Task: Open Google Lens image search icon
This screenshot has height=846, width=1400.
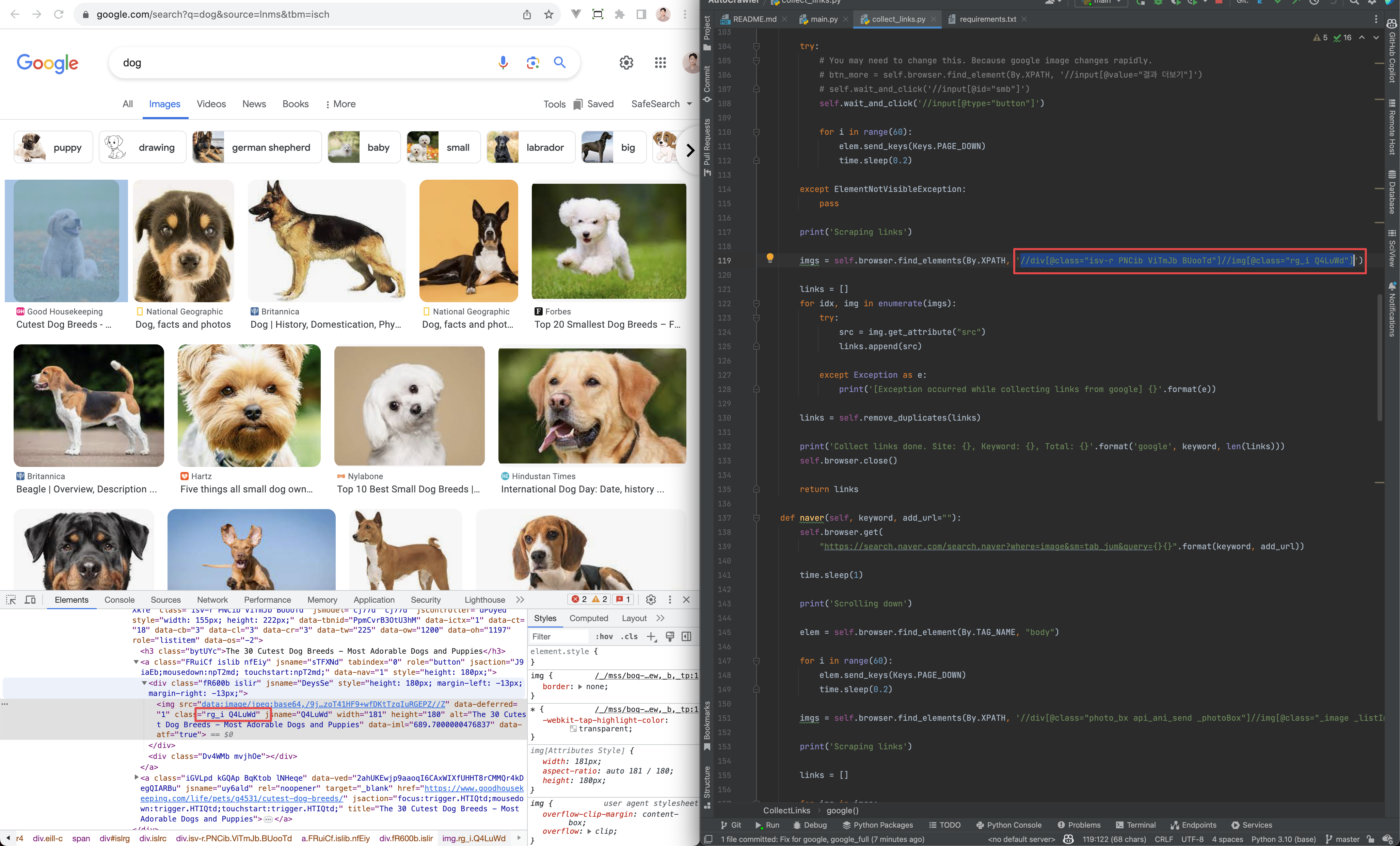Action: [x=532, y=63]
